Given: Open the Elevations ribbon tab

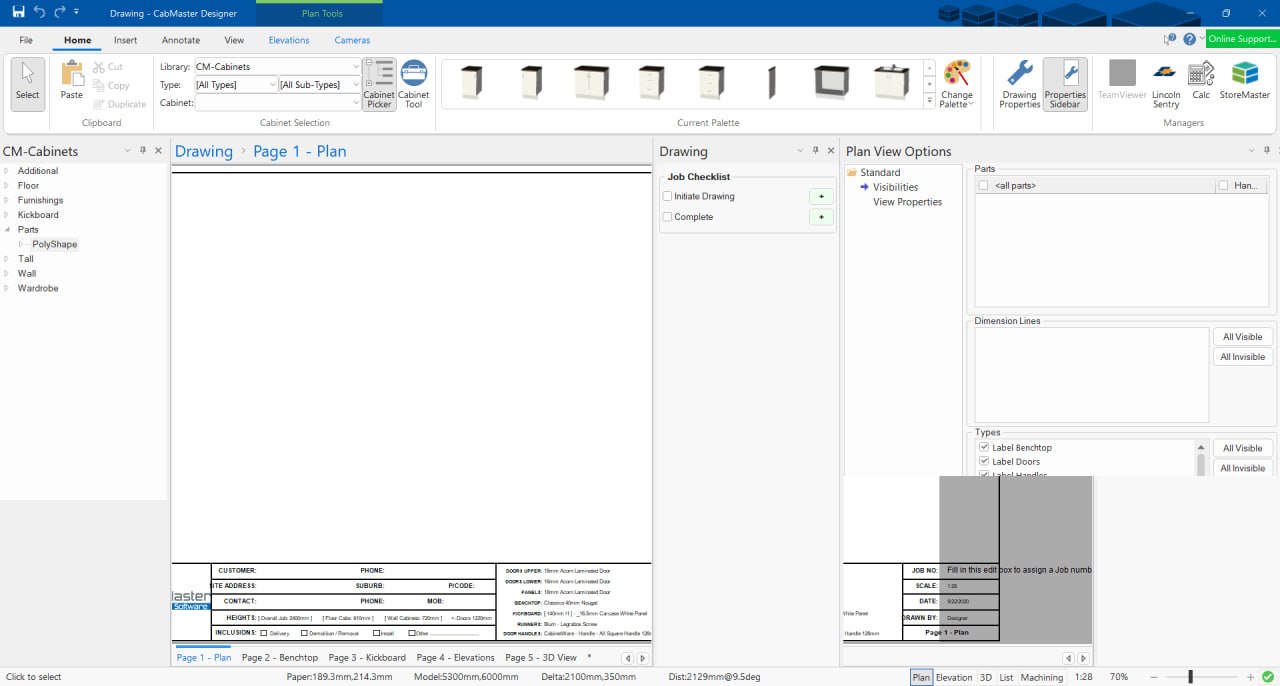Looking at the screenshot, I should [289, 40].
